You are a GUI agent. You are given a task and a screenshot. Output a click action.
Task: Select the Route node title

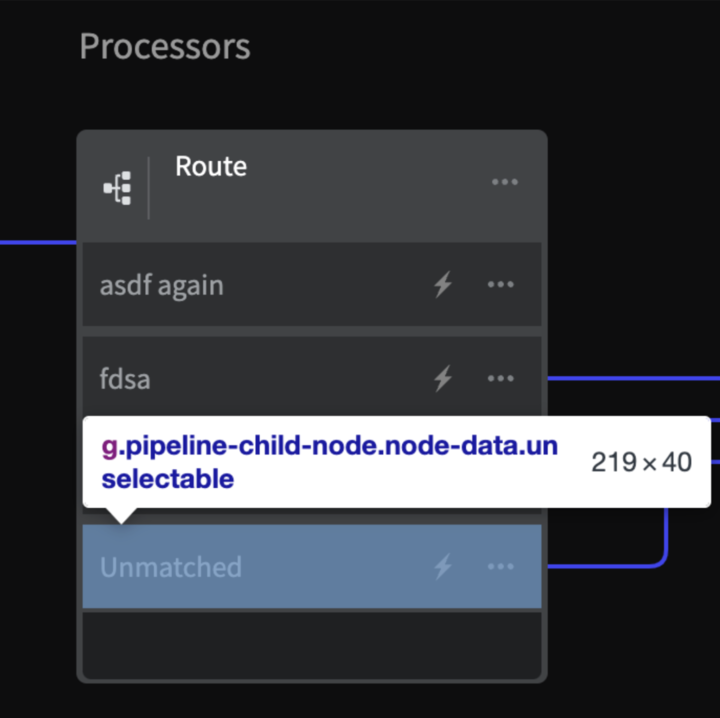(x=211, y=166)
